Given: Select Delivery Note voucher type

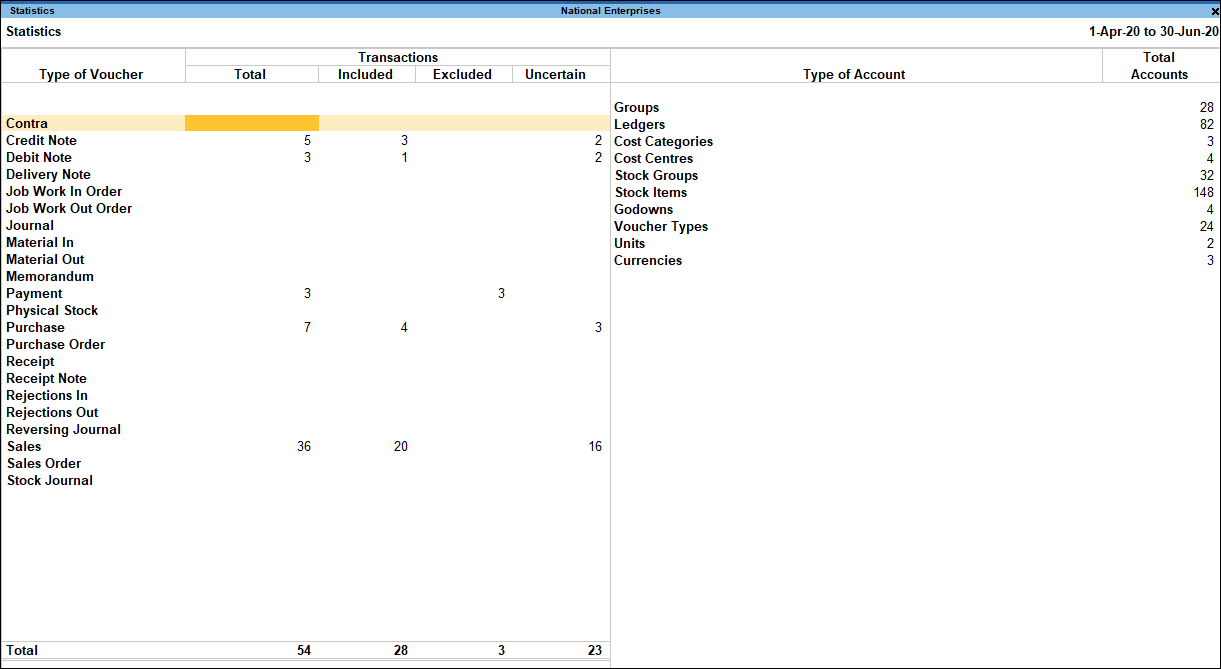Looking at the screenshot, I should point(48,175).
